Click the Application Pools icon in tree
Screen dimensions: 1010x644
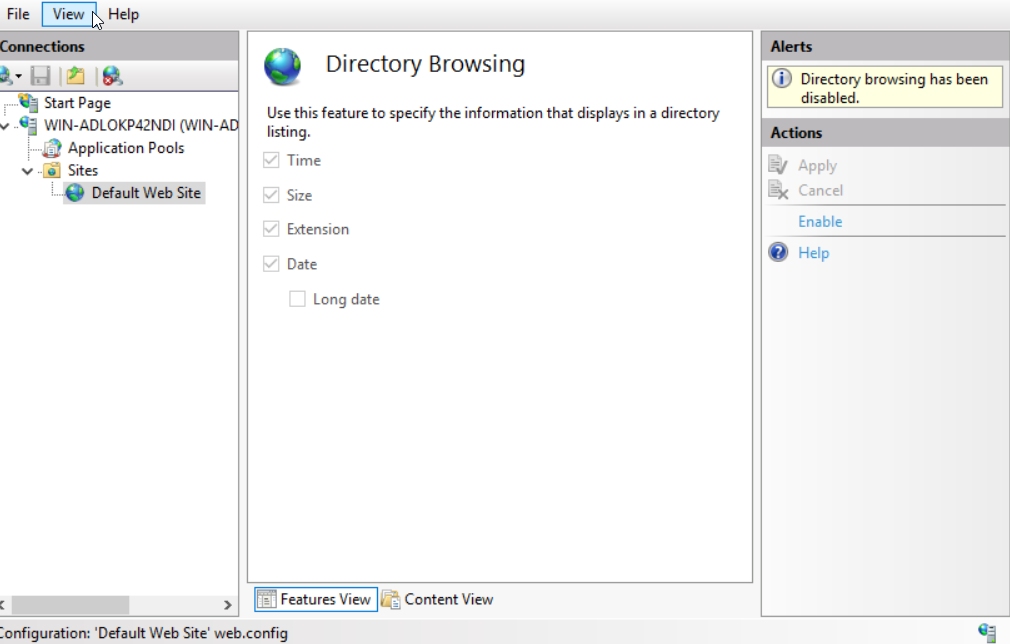click(51, 148)
